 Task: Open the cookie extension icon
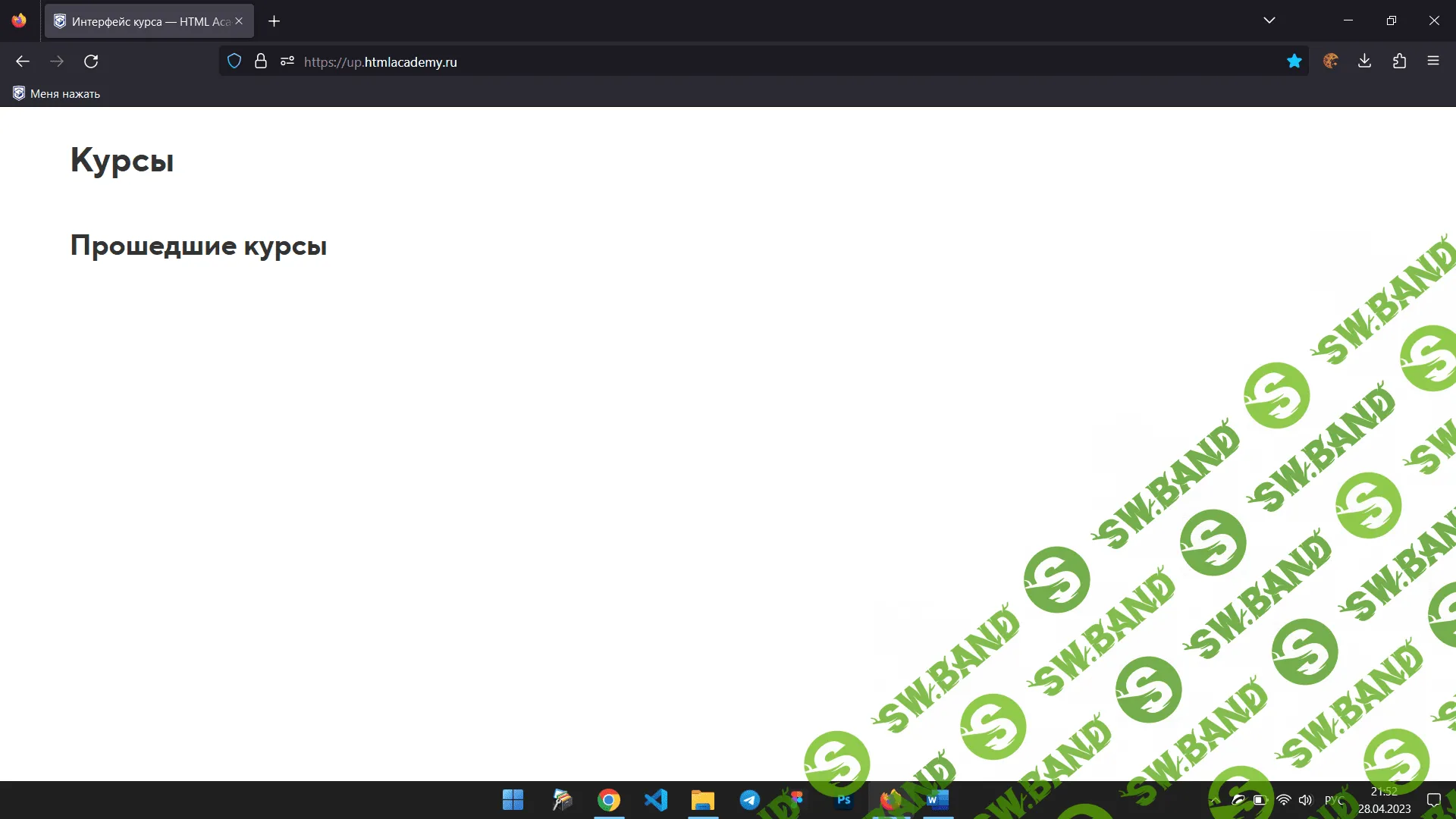click(x=1330, y=61)
